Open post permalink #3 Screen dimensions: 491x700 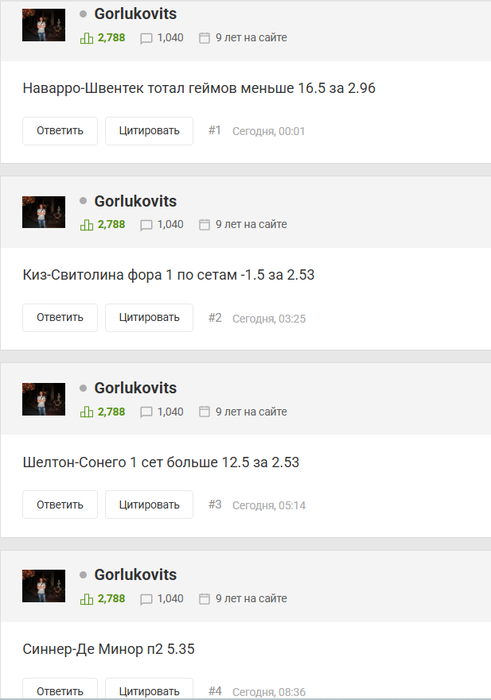coord(215,504)
